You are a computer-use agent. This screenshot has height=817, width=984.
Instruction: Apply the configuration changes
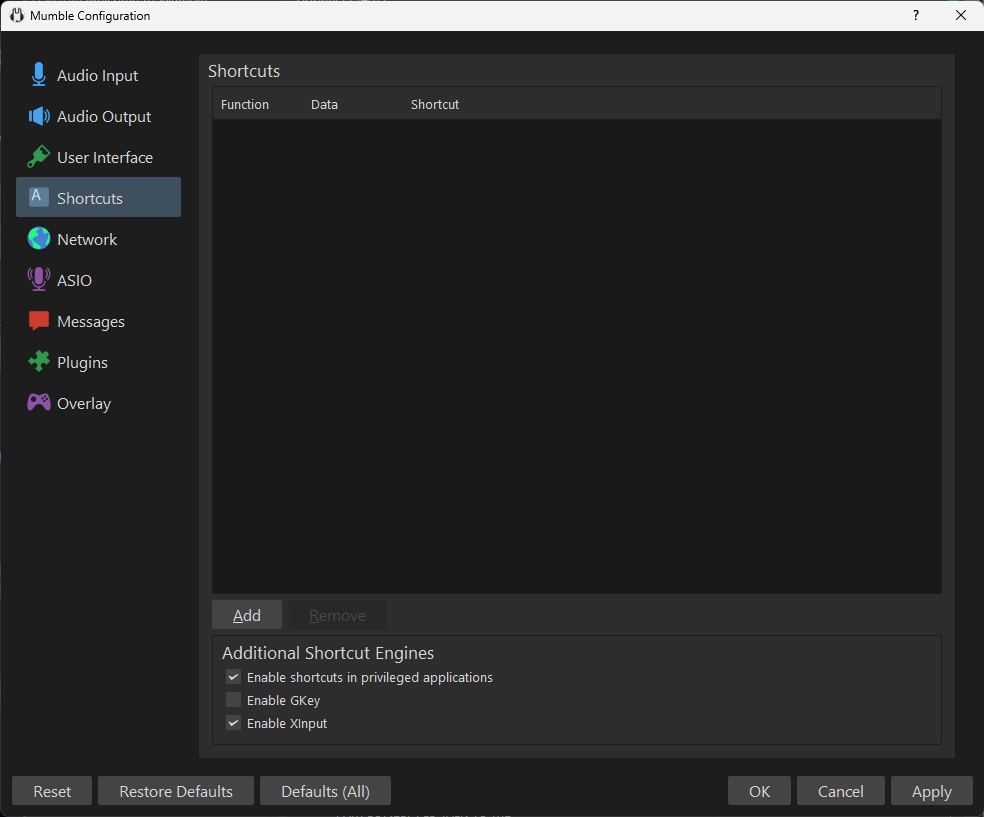[x=931, y=790]
